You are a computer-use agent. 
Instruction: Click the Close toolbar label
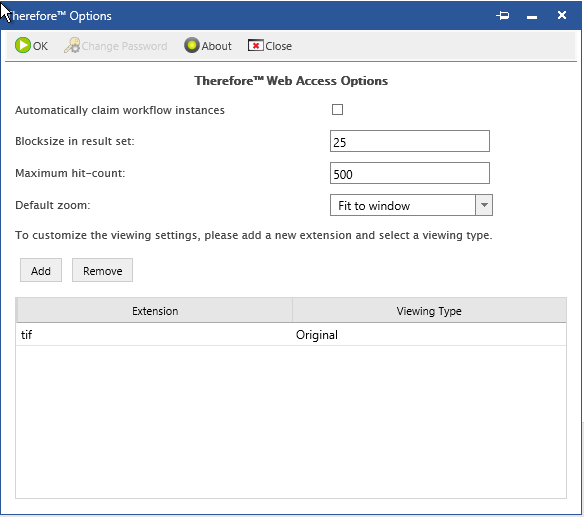pyautogui.click(x=279, y=46)
